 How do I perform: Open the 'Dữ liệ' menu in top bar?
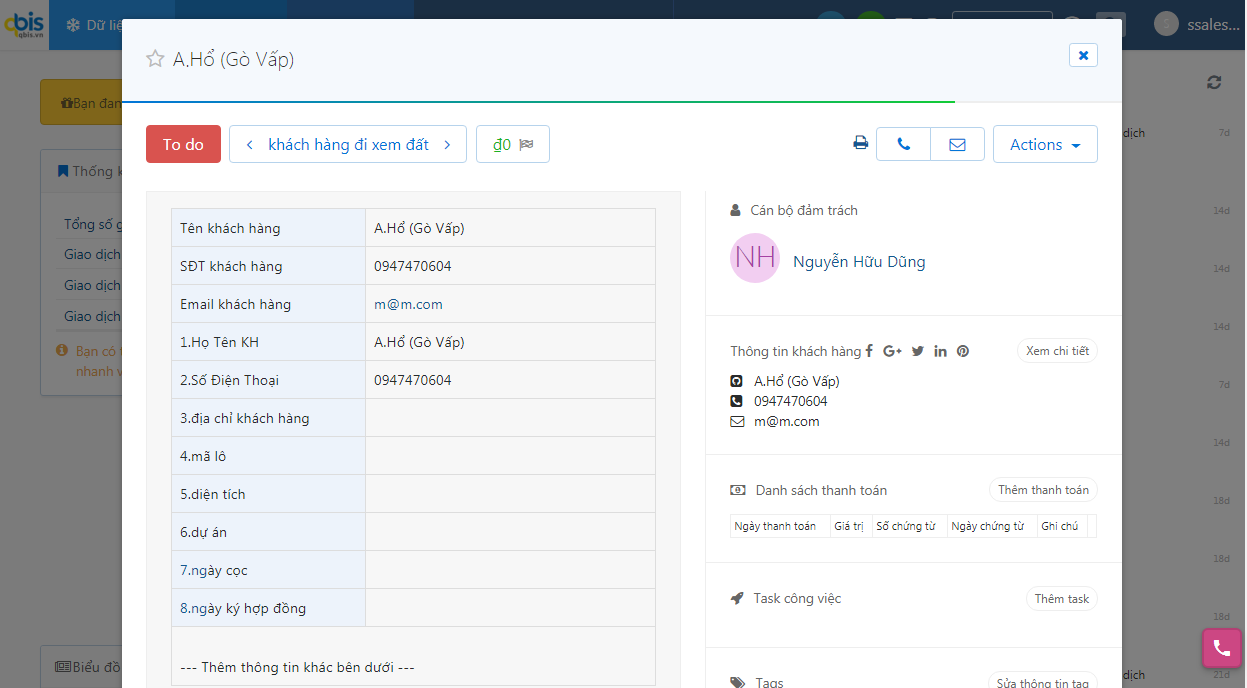pos(93,25)
